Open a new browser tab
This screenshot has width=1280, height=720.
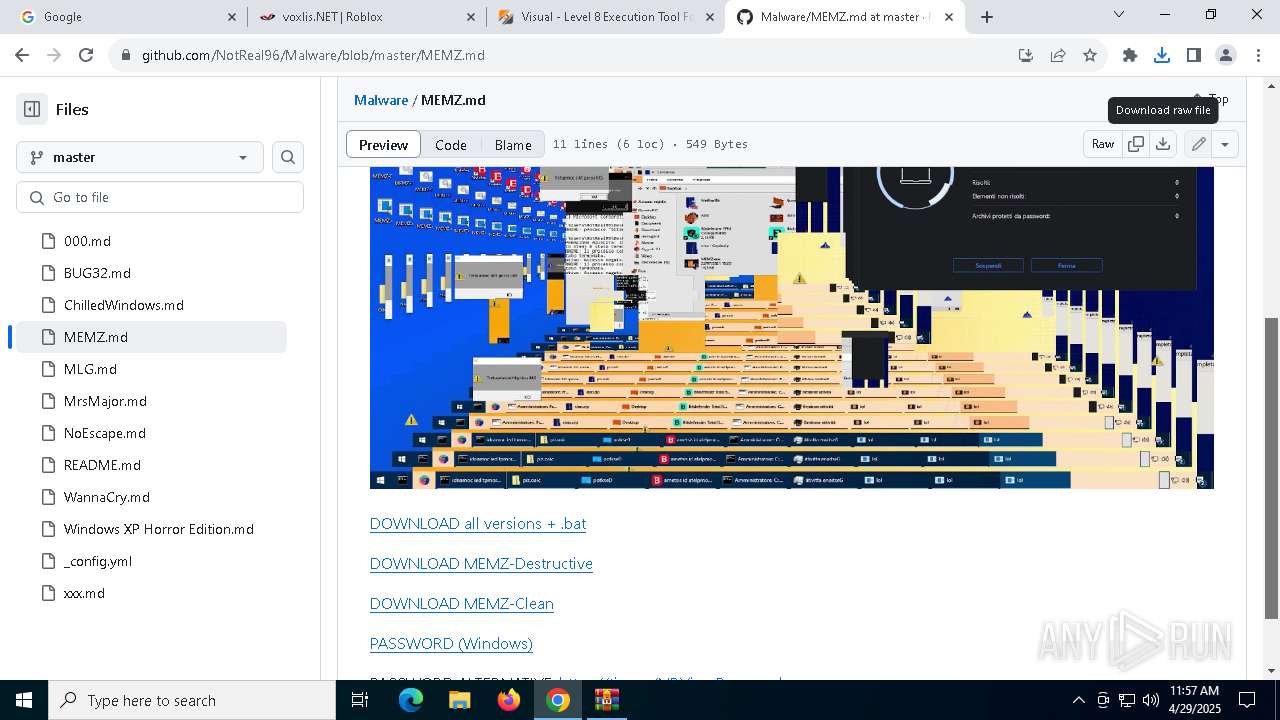pos(987,17)
